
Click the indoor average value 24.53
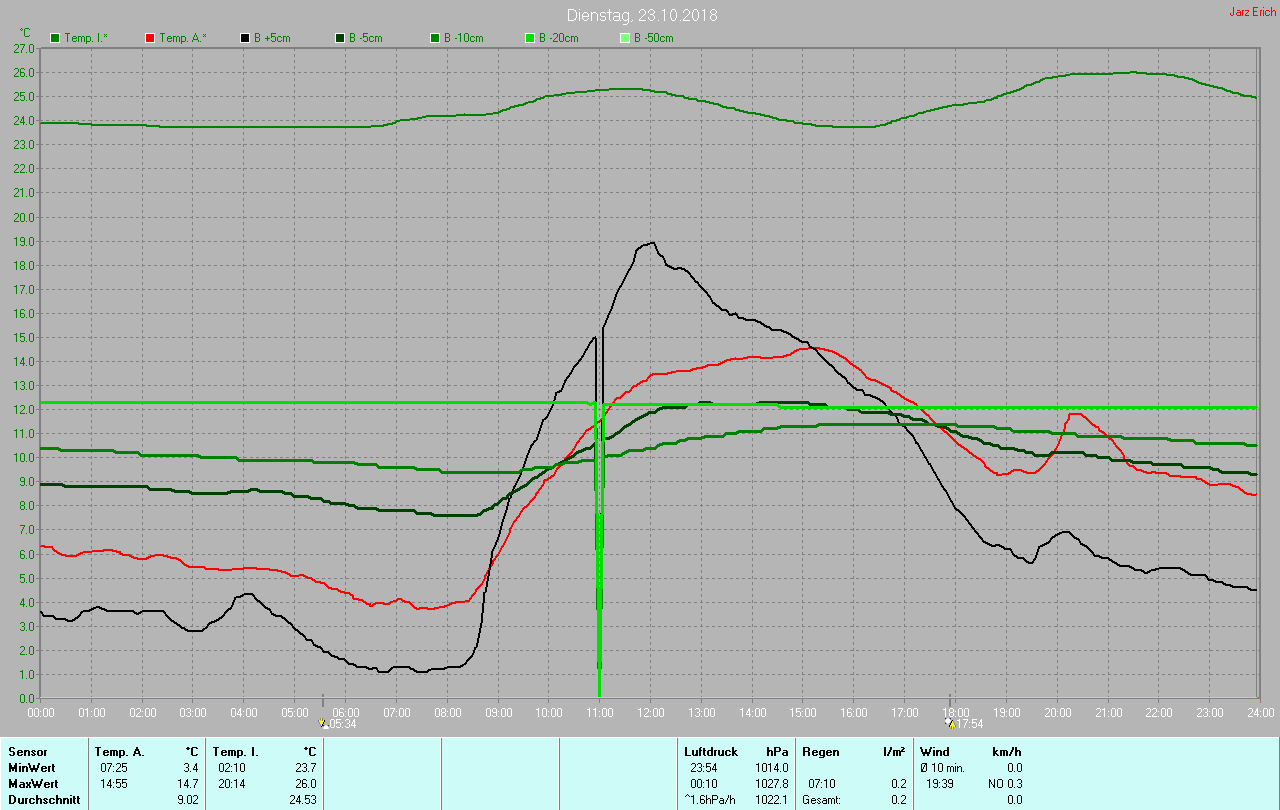click(302, 800)
